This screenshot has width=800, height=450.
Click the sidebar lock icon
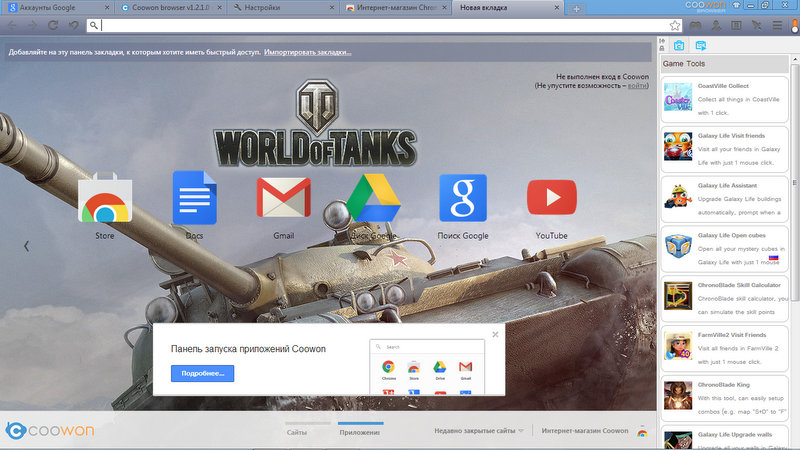[662, 48]
